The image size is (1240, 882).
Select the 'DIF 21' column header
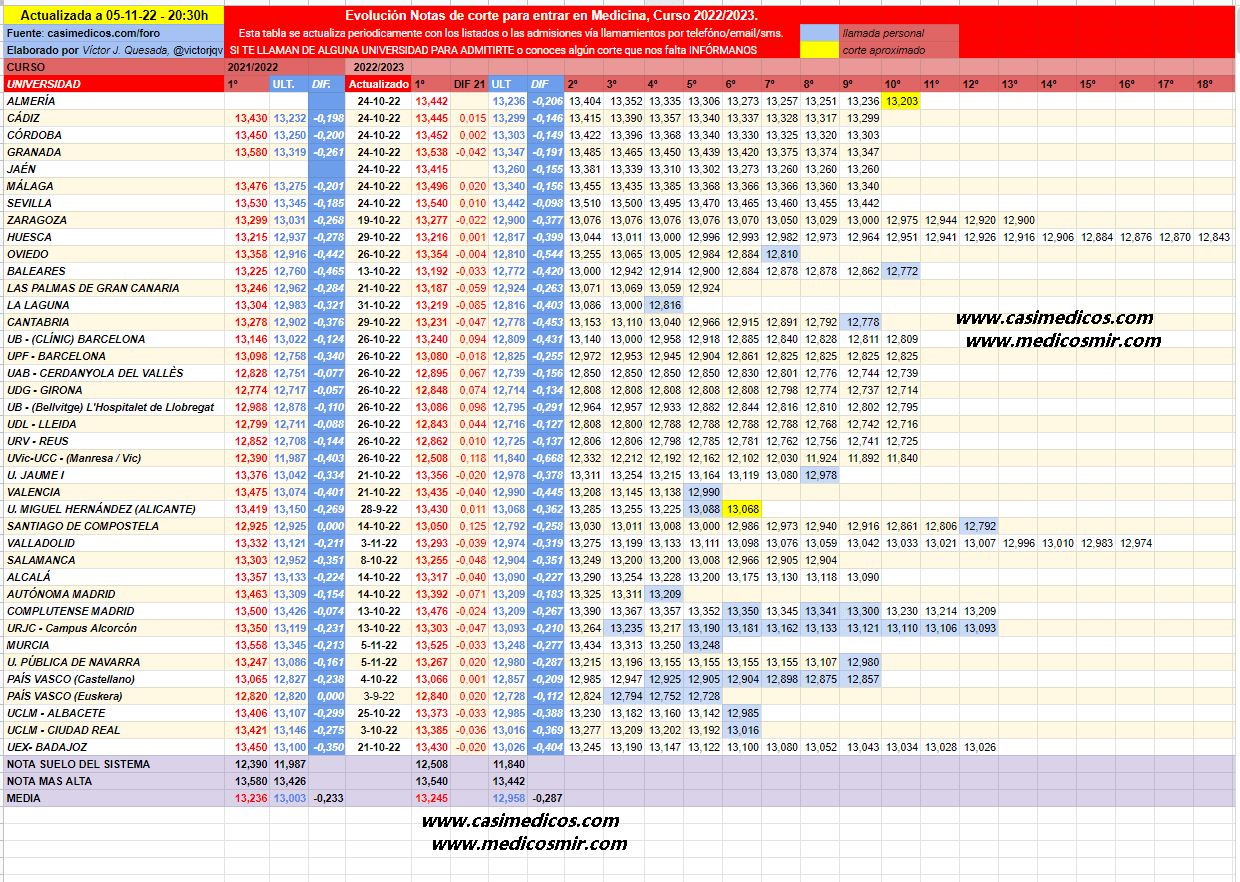pos(469,84)
